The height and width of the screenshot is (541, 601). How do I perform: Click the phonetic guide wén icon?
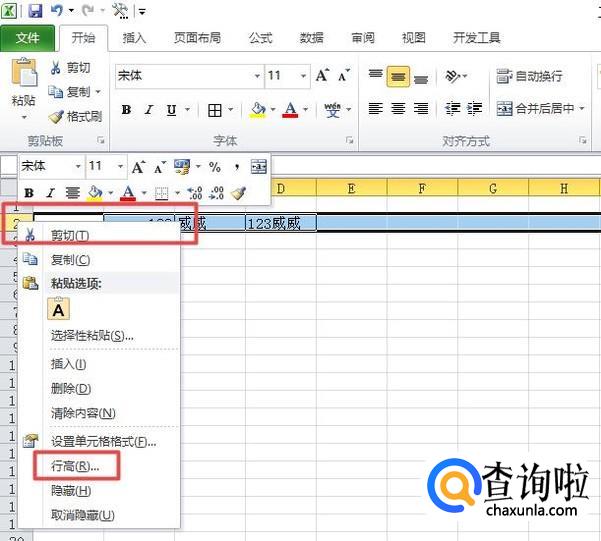[x=332, y=110]
